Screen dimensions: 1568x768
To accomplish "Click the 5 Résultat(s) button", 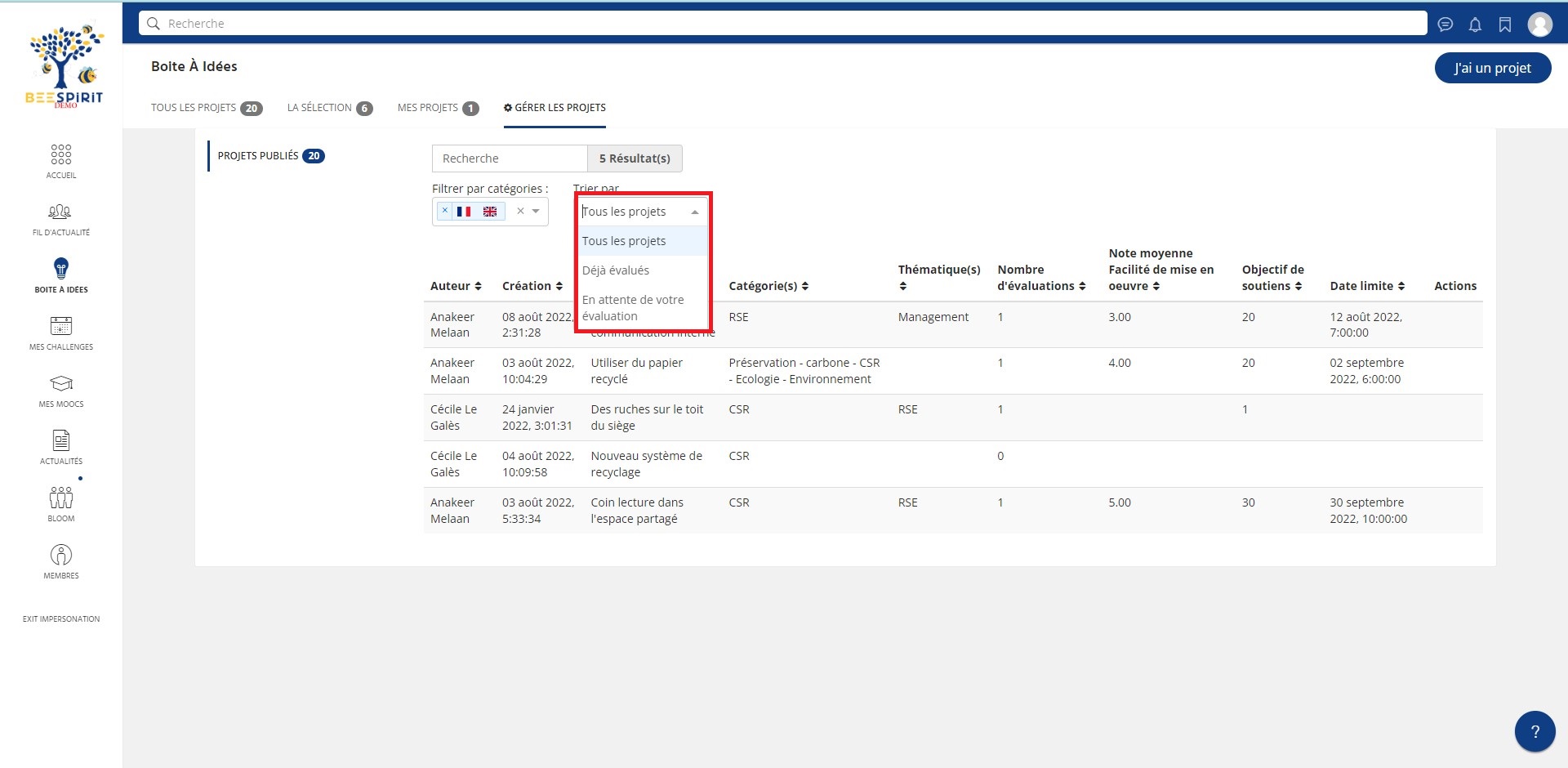I will 635,159.
